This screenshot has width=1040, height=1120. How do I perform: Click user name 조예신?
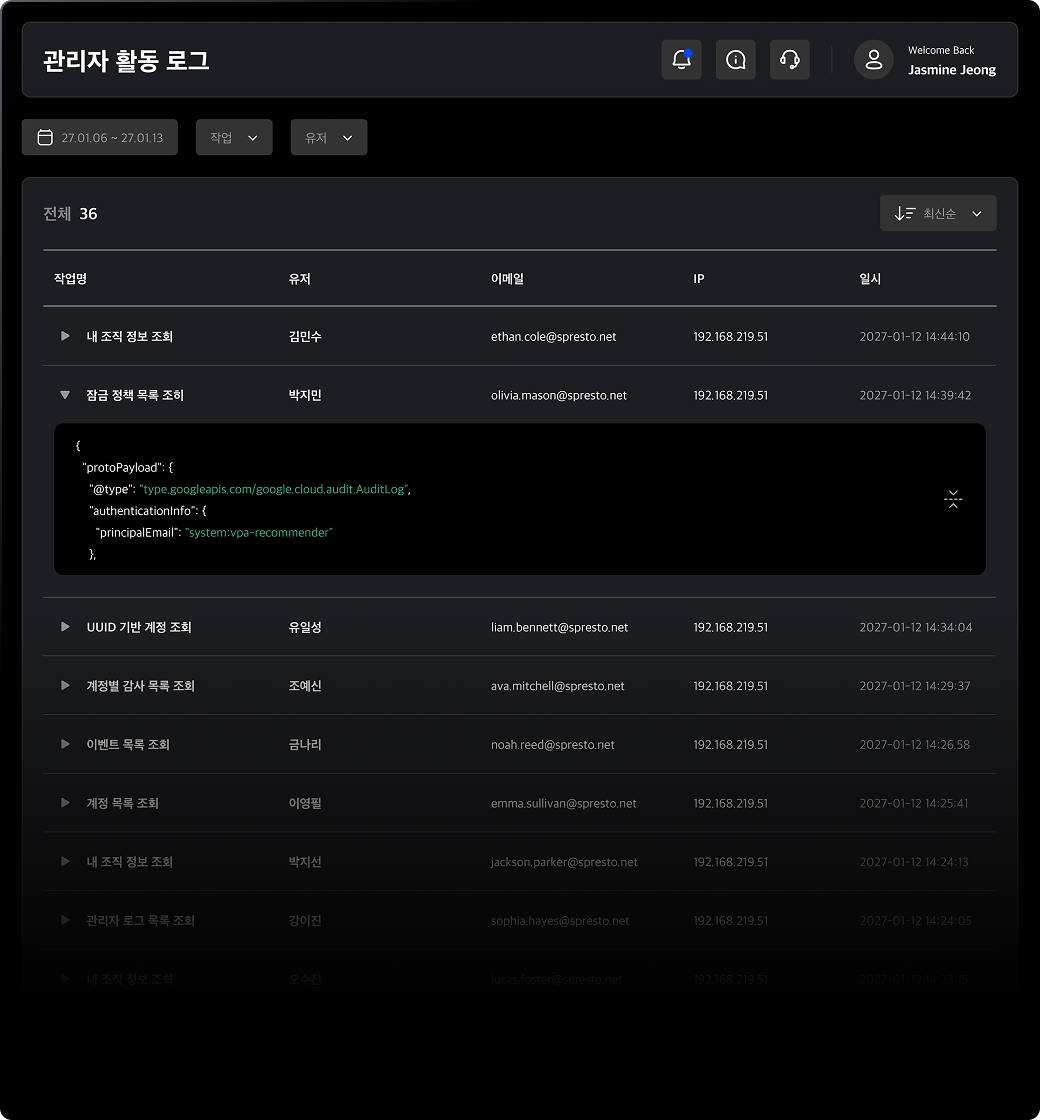305,686
